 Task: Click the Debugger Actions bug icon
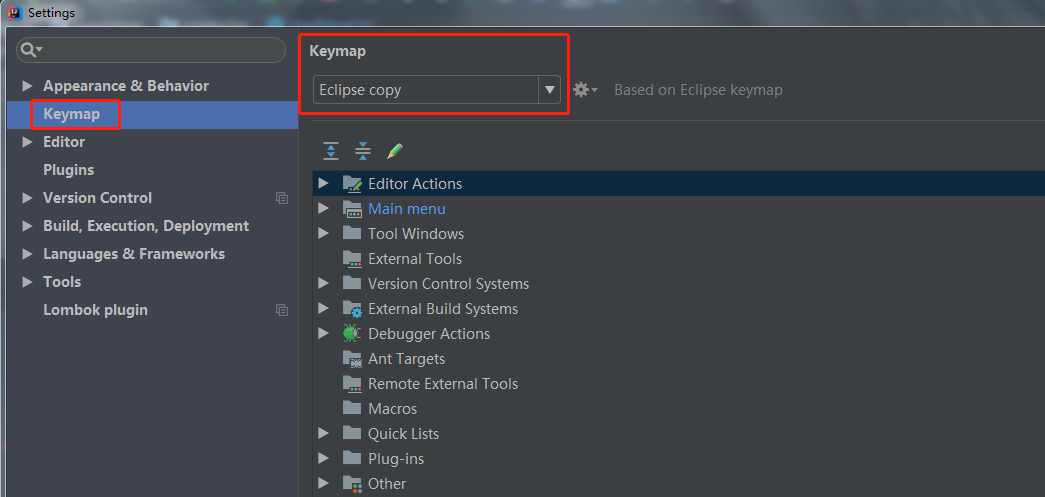pos(352,334)
